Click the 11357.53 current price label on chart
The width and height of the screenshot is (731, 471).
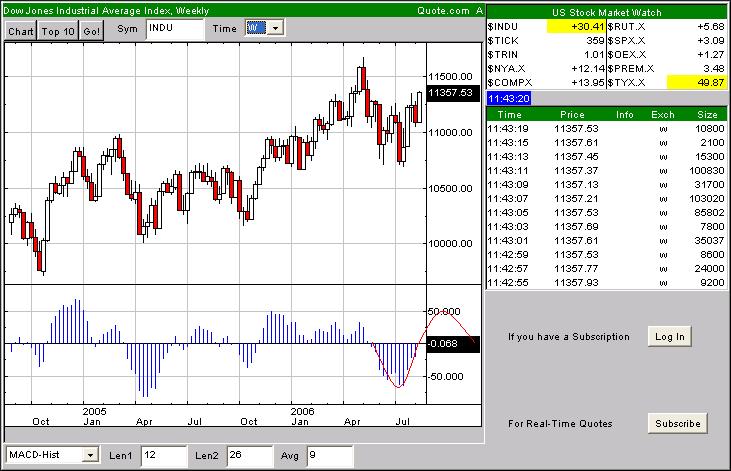[x=453, y=93]
